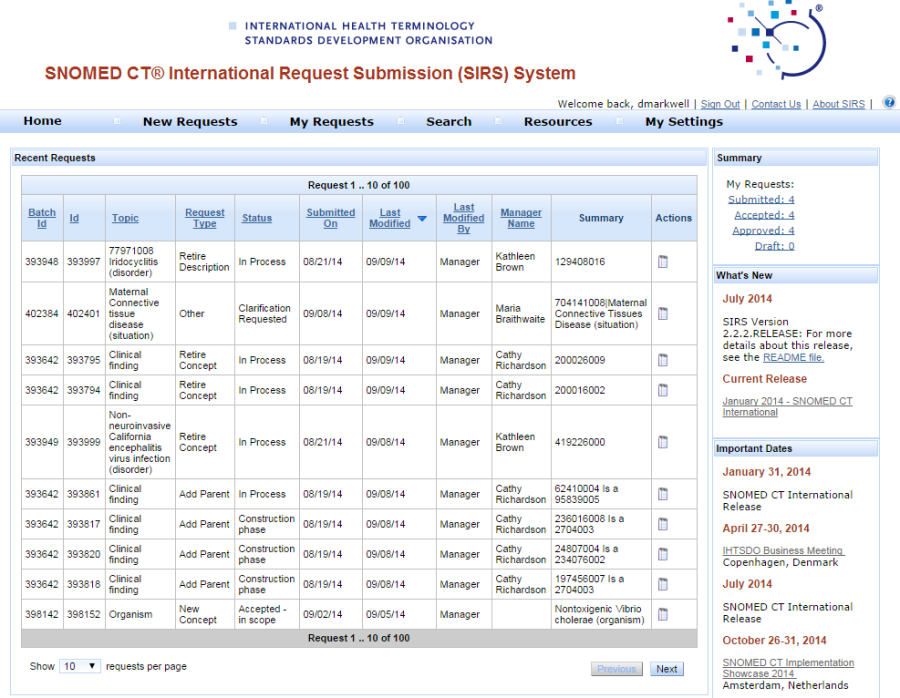900x698 pixels.
Task: View Submitted: 4 requests link
Action: coord(761,200)
